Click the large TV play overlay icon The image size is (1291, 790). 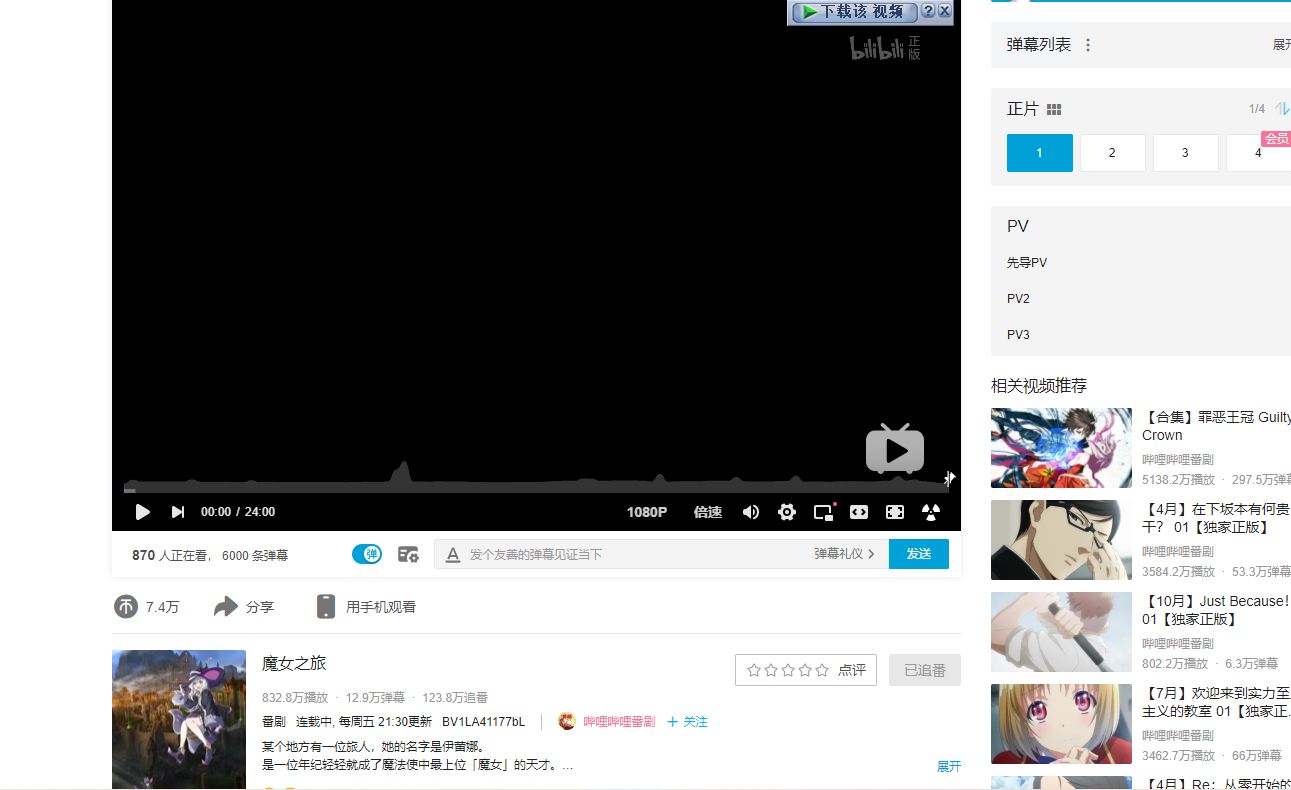895,449
